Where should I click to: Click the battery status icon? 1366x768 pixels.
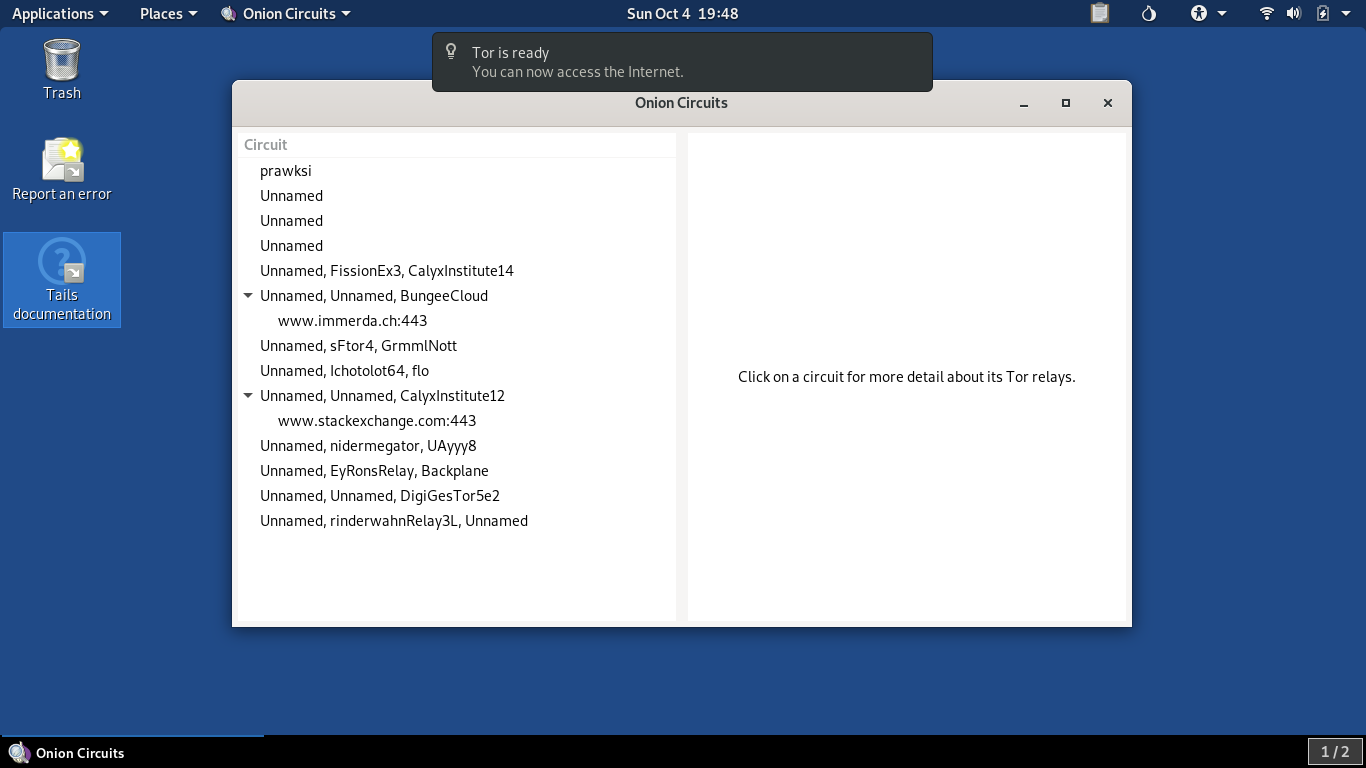click(1323, 13)
